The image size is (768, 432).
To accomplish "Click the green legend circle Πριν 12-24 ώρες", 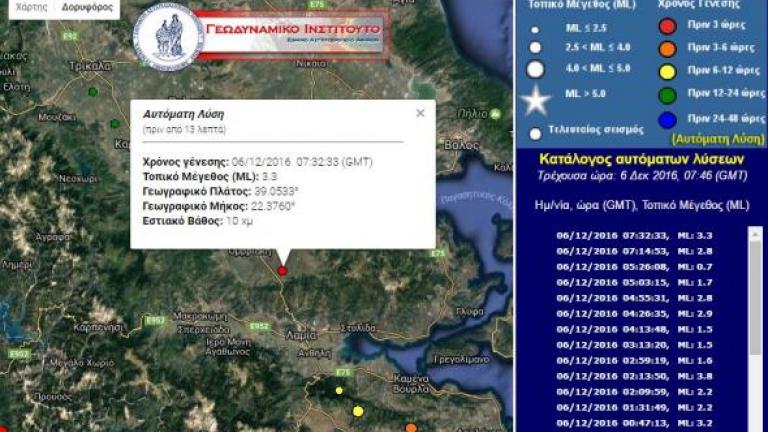I will [x=667, y=96].
